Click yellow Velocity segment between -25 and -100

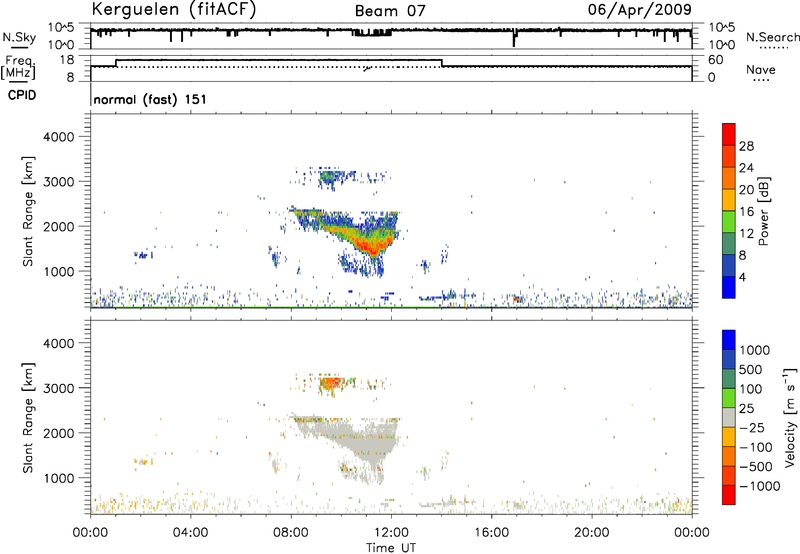click(729, 437)
